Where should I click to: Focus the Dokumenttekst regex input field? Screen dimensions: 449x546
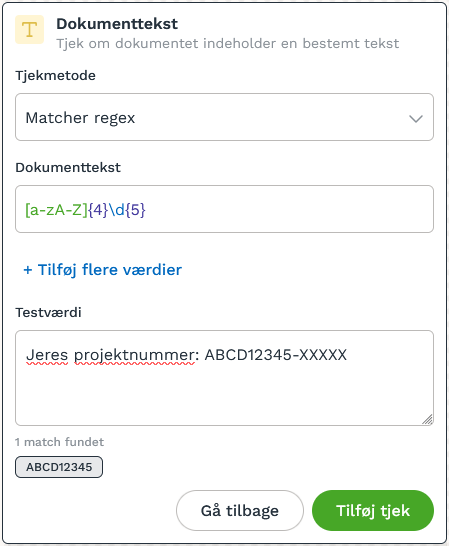[x=224, y=209]
